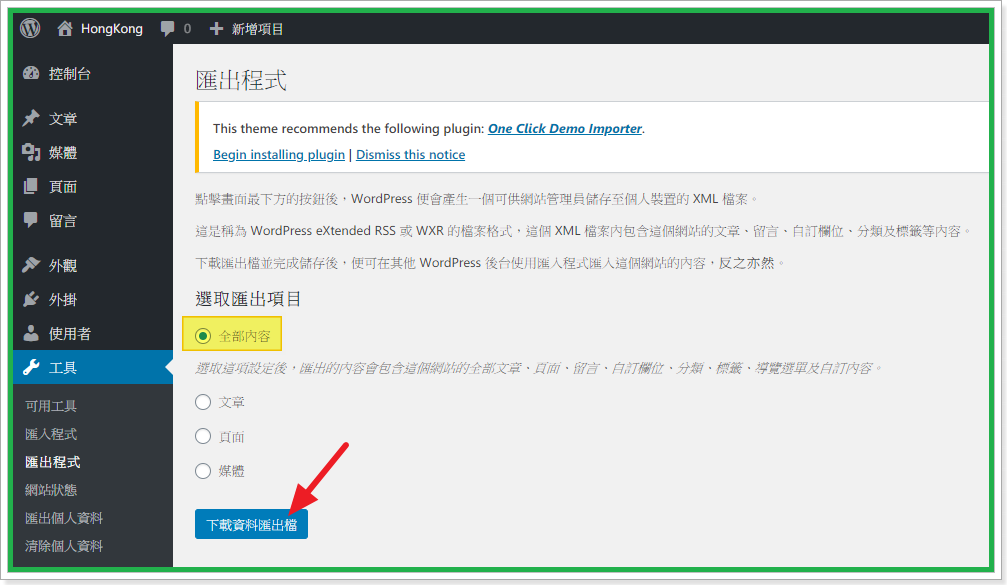This screenshot has width=1007, height=585.
Task: Click the speech bubble icon for 留言
Action: coord(31,220)
